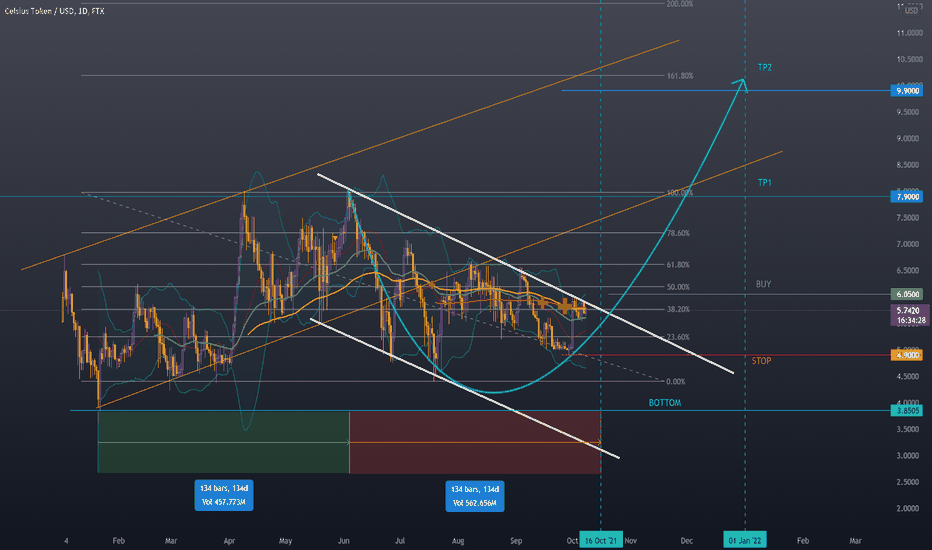
Task: Click the 0.00% Fibonacci level label
Action: [x=675, y=382]
